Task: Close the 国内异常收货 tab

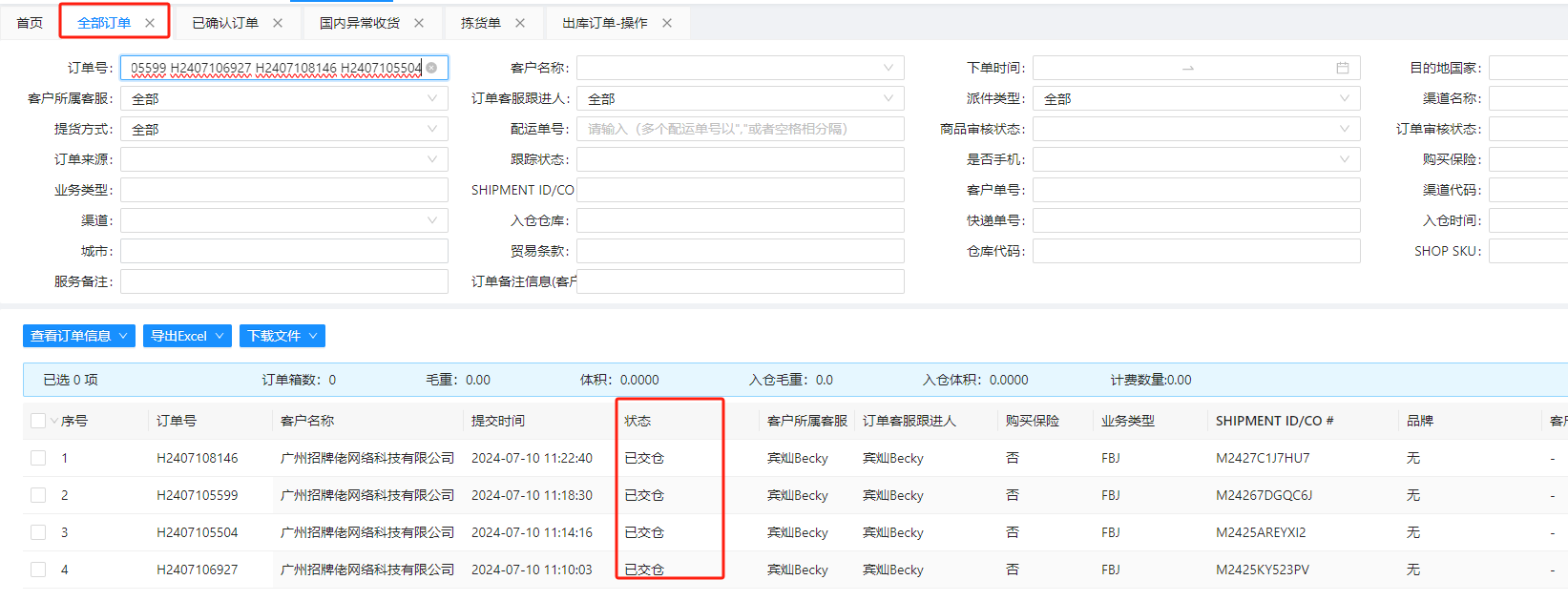Action: tap(419, 23)
